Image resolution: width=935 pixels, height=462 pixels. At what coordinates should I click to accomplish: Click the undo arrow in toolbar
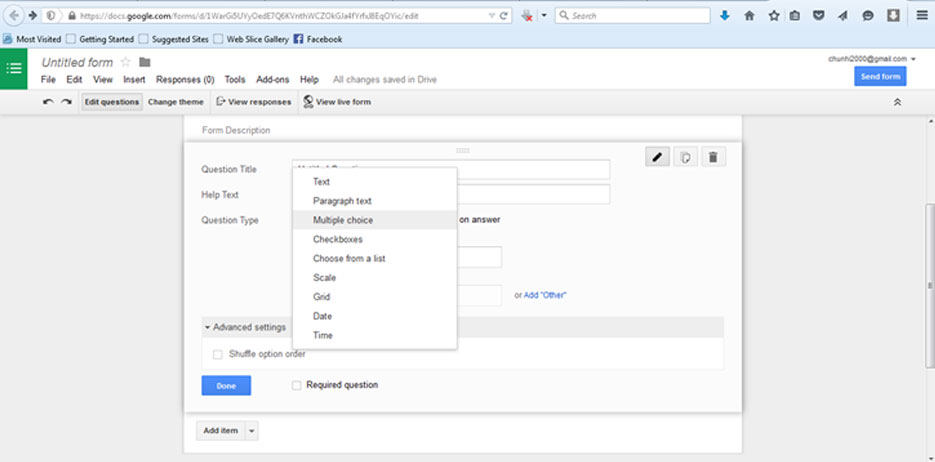[x=48, y=102]
